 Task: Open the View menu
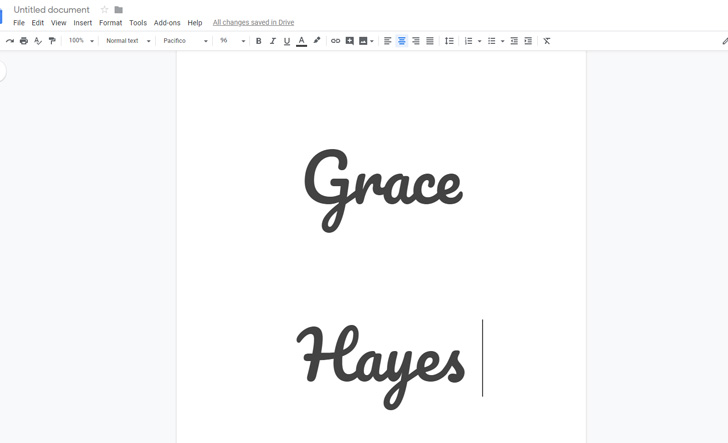tap(58, 23)
